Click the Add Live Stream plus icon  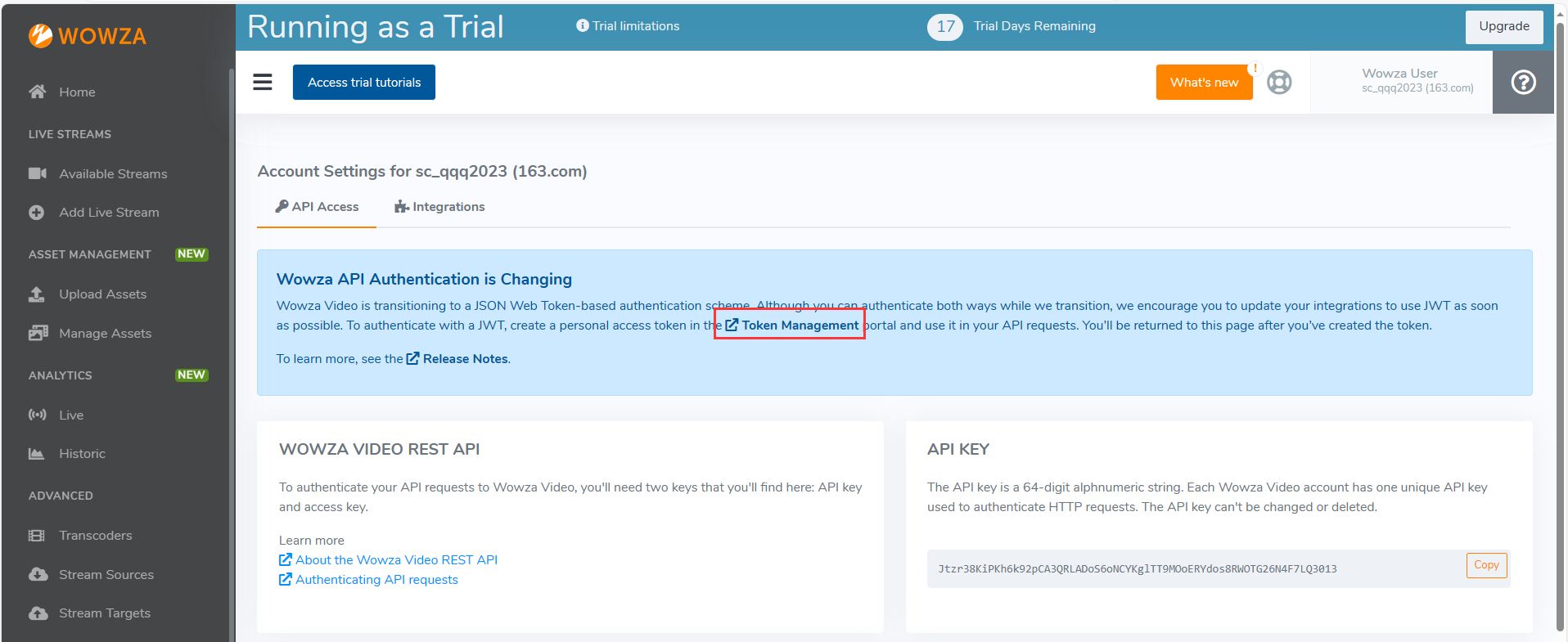37,213
